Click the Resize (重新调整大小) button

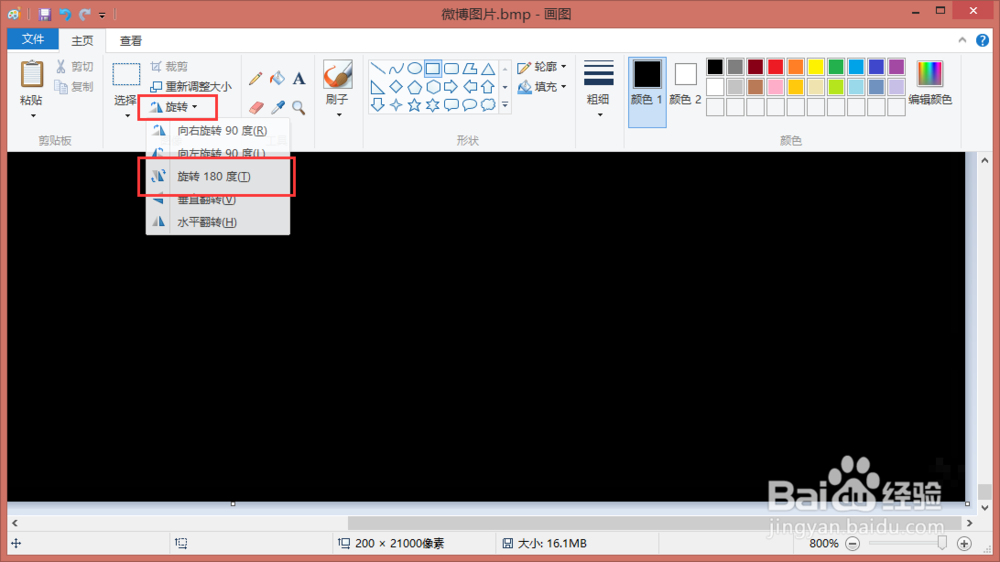tap(191, 86)
